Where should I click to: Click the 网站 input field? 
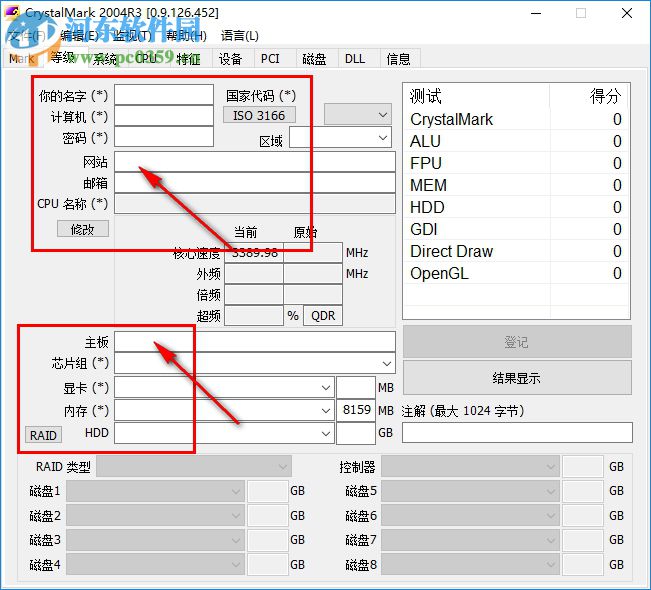pos(255,162)
